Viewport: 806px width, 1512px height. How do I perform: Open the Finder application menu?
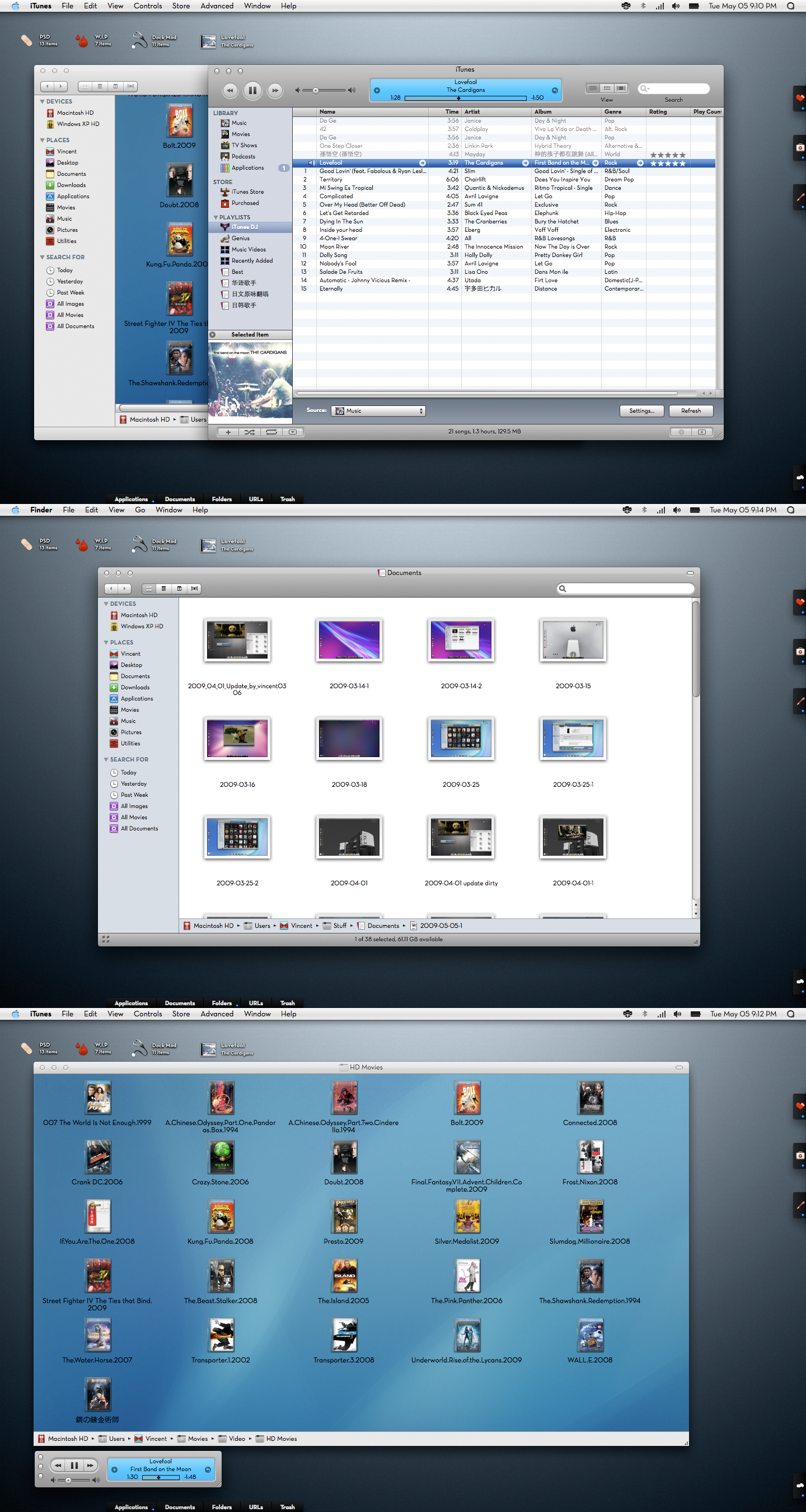(41, 510)
